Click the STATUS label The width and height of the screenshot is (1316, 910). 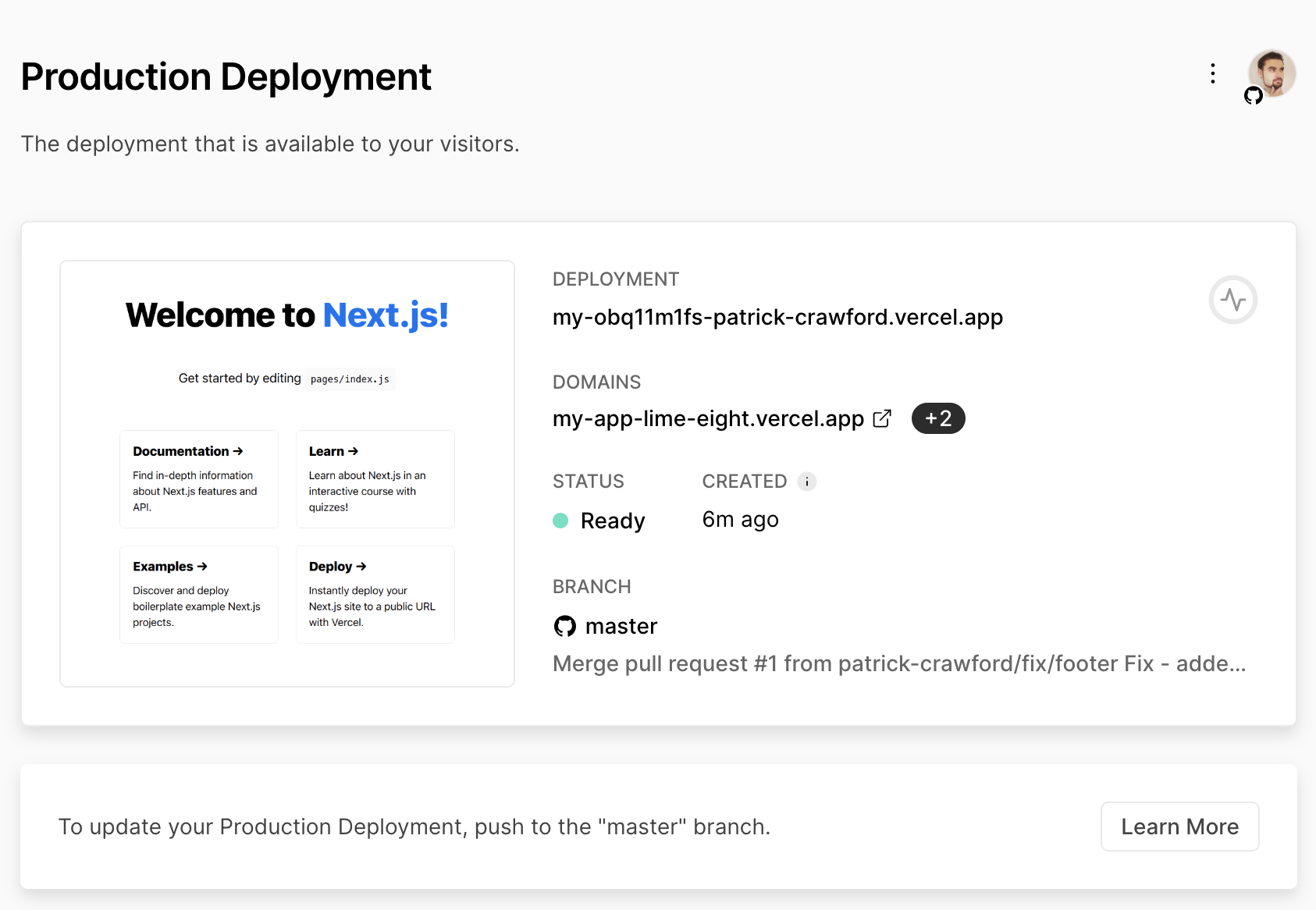click(589, 482)
